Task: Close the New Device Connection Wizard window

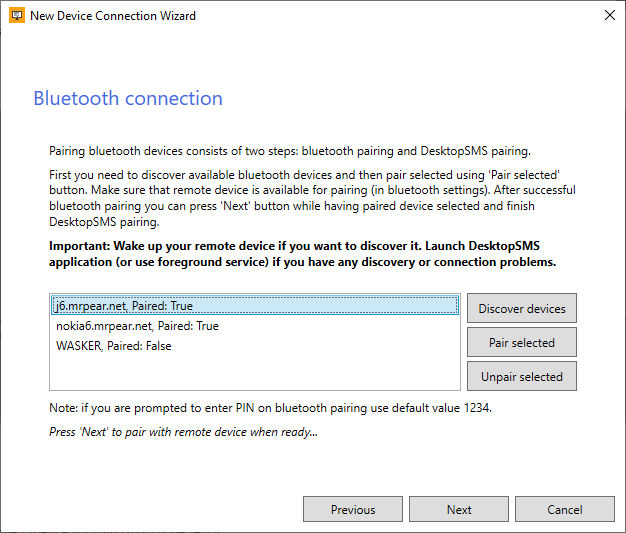Action: 610,16
